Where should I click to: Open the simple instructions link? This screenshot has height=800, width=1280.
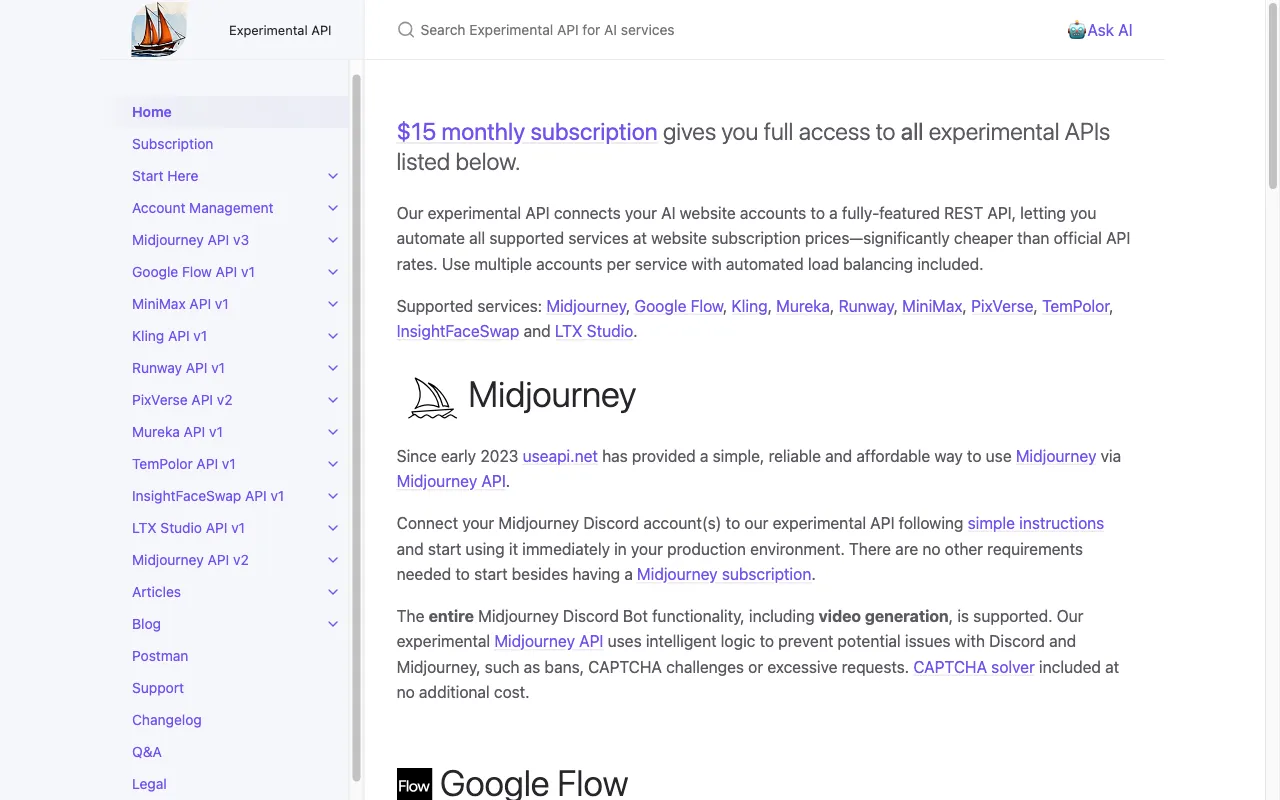(1036, 523)
